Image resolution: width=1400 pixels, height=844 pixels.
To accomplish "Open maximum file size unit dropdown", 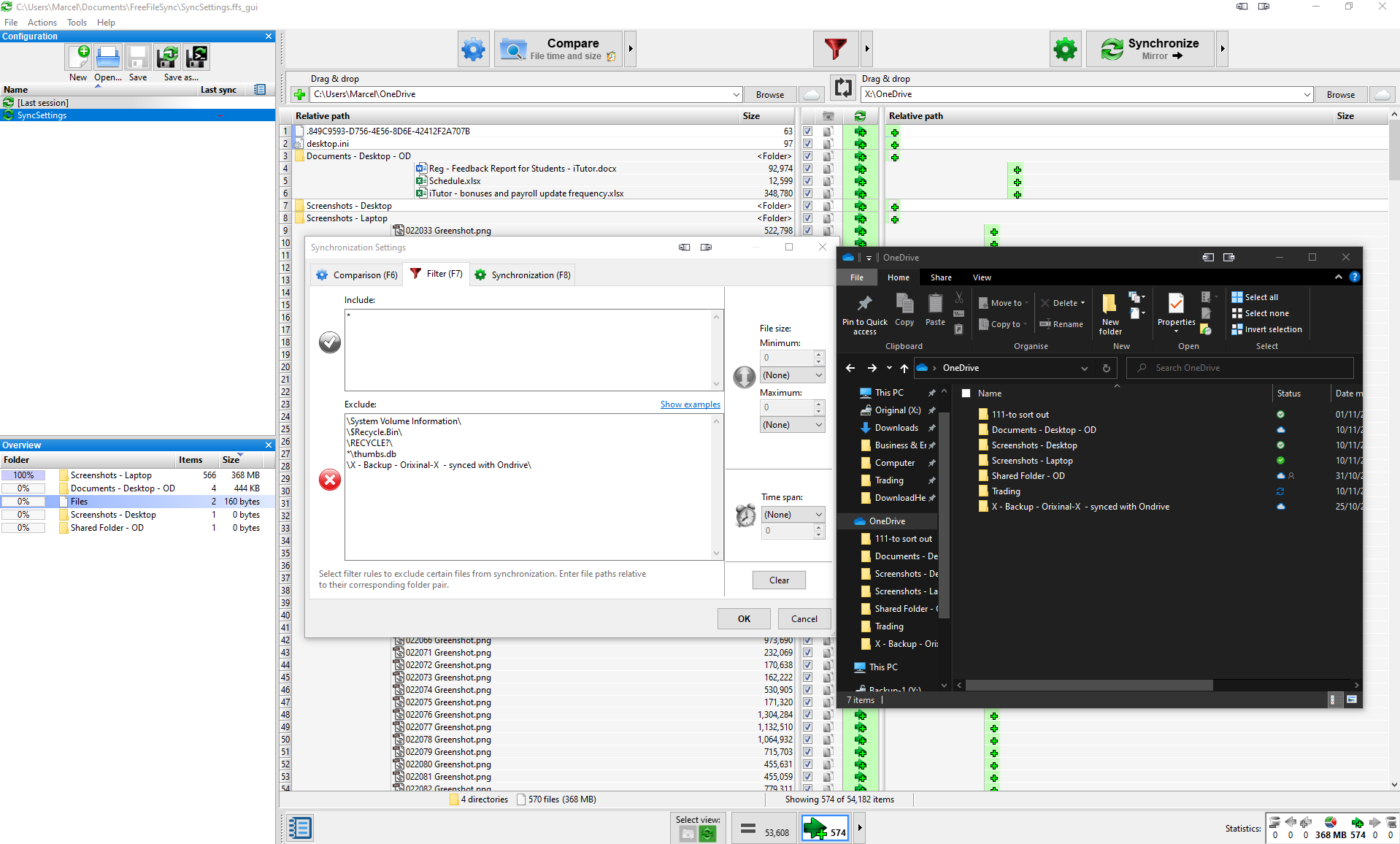I will click(792, 425).
